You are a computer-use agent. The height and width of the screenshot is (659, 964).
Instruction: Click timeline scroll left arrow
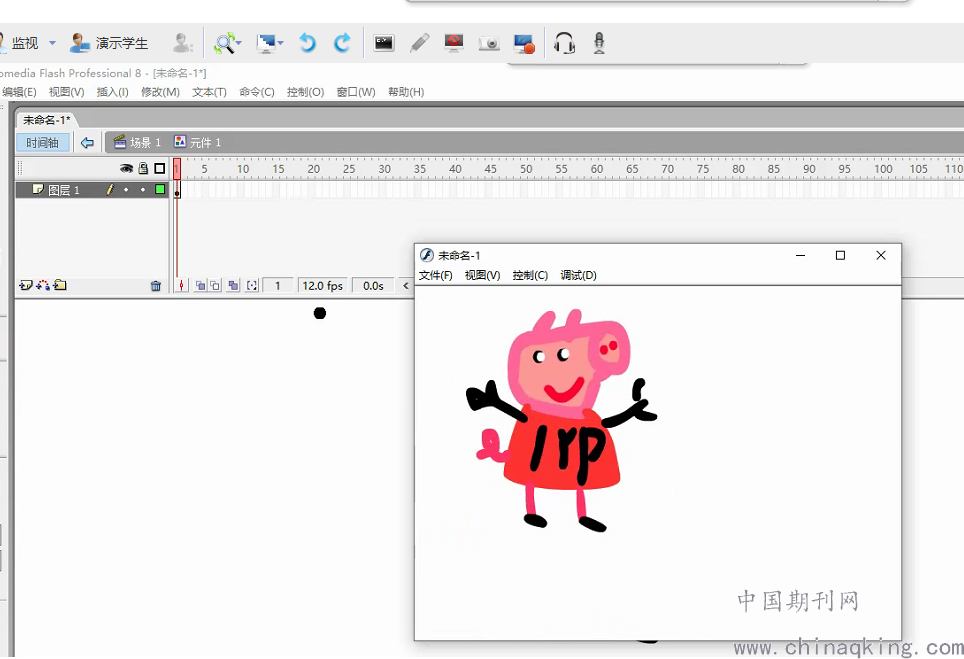(x=406, y=286)
